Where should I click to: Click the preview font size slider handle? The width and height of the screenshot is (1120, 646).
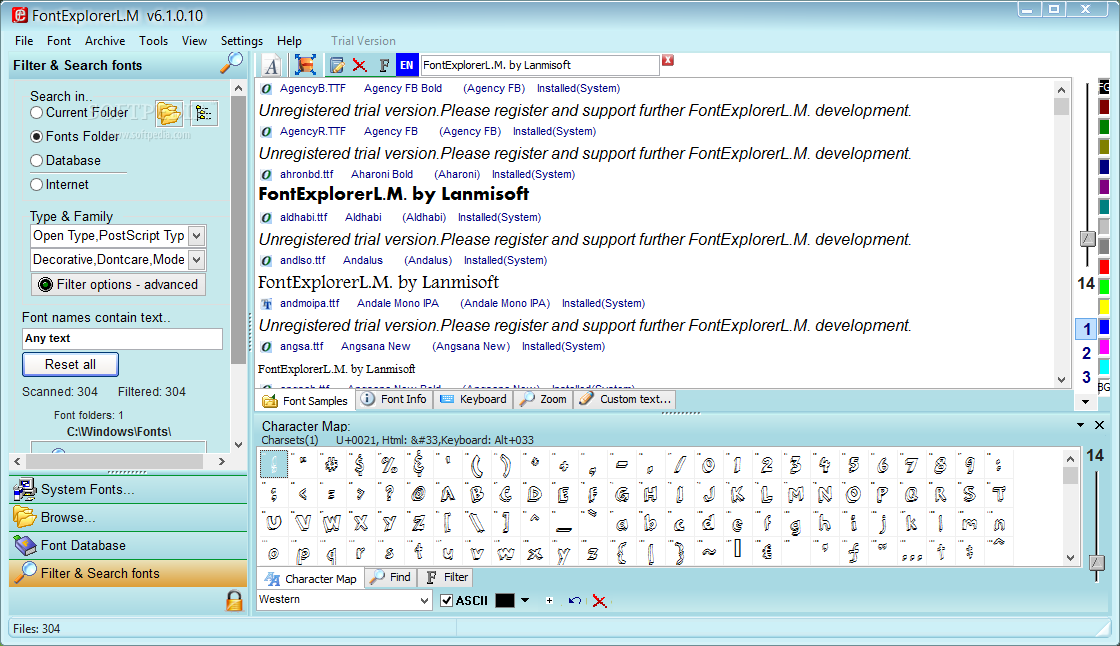[1087, 239]
